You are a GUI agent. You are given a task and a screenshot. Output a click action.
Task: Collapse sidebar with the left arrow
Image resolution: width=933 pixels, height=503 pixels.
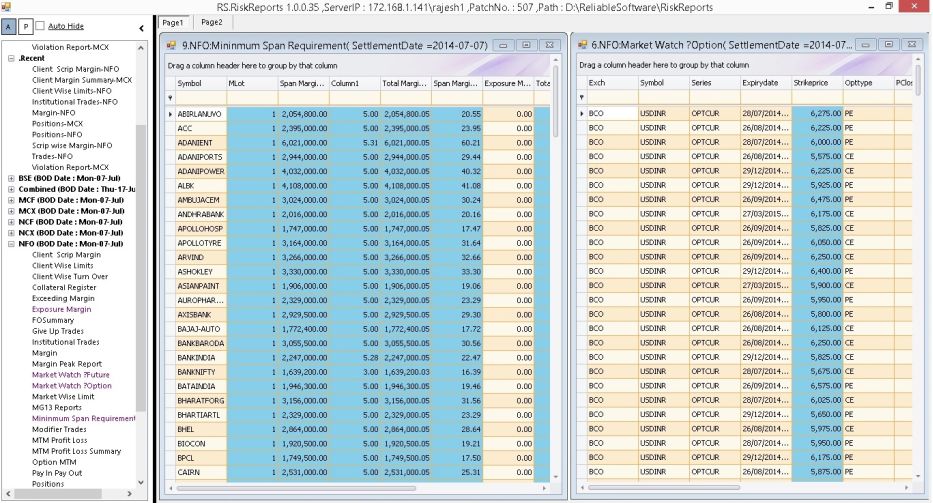(141, 28)
